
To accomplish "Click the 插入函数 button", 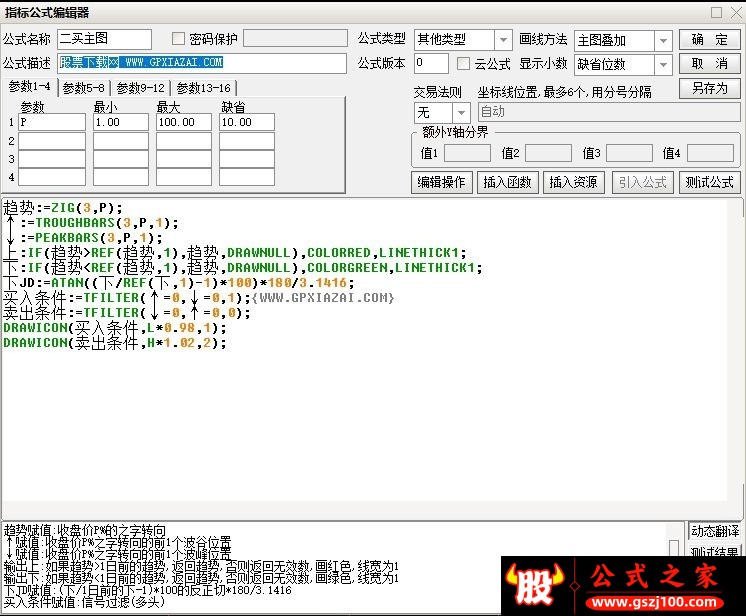I will (507, 182).
